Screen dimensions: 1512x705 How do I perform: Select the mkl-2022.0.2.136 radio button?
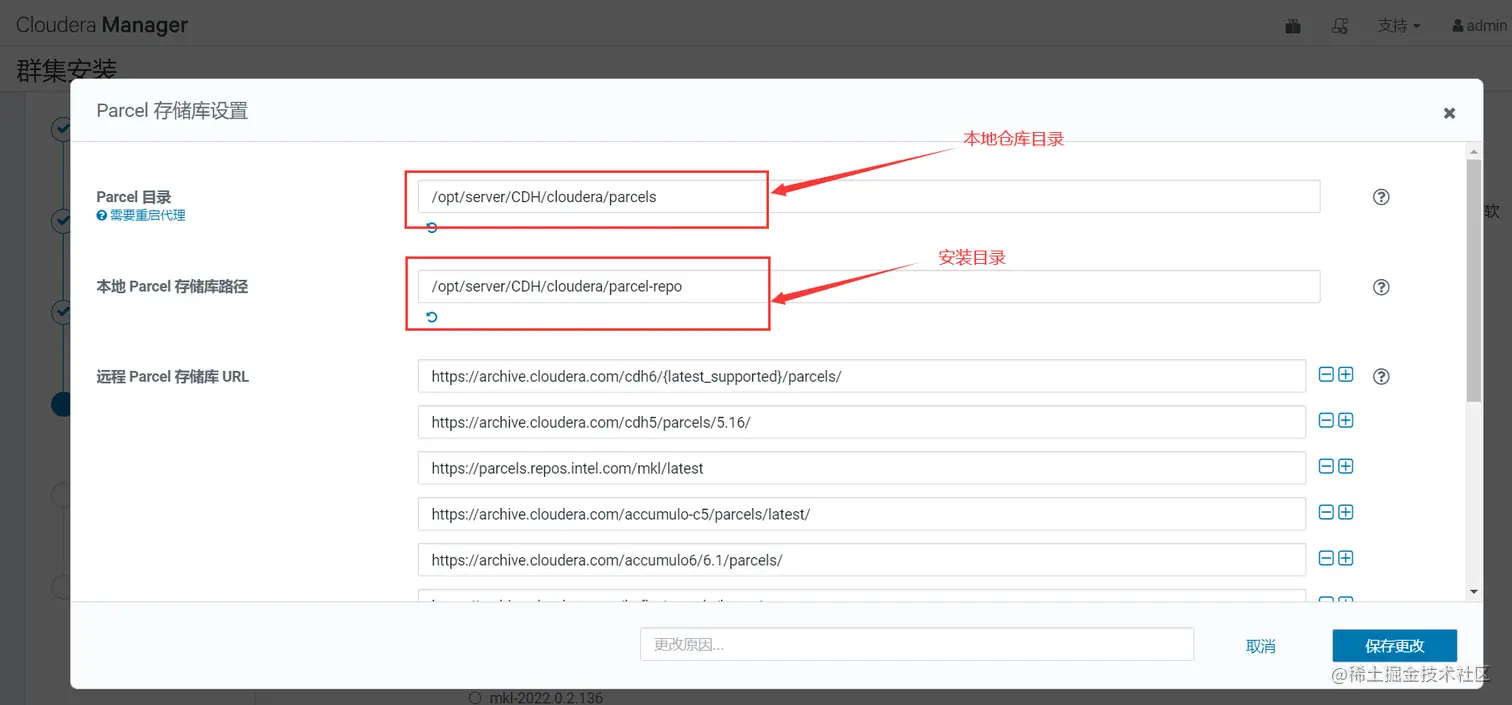point(474,697)
